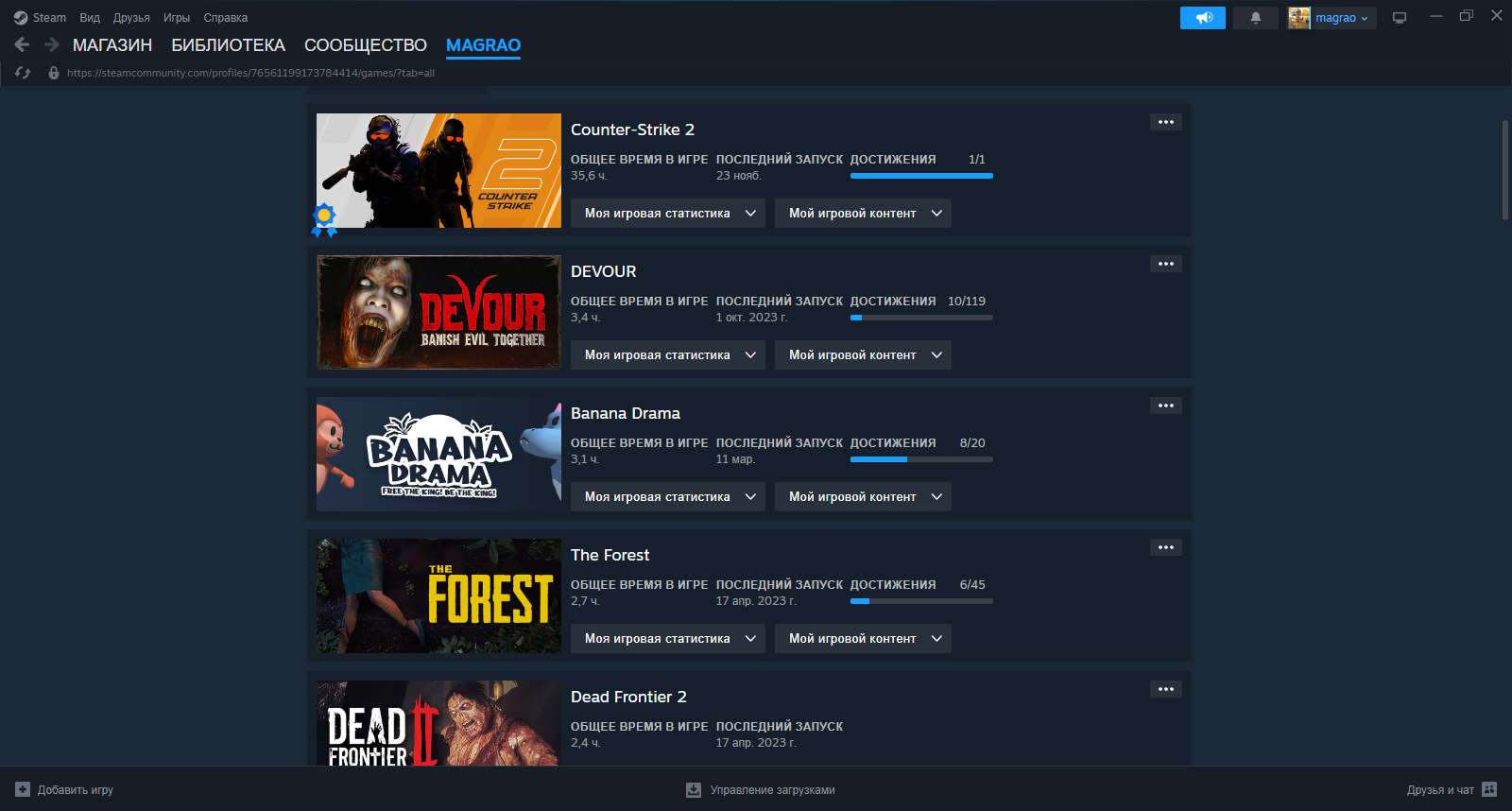Image resolution: width=1512 pixels, height=811 pixels.
Task: Click the padlock security icon
Action: [x=54, y=73]
